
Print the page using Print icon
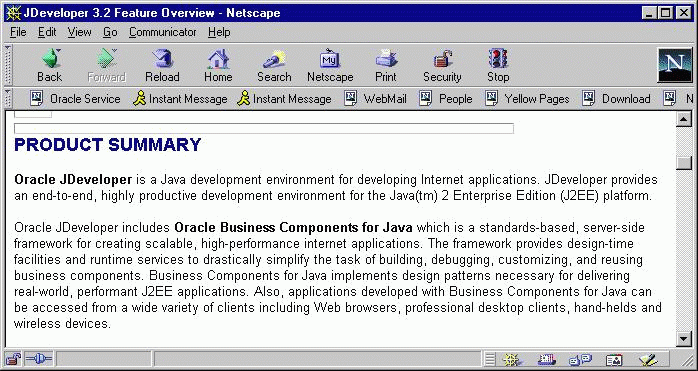coord(386,65)
